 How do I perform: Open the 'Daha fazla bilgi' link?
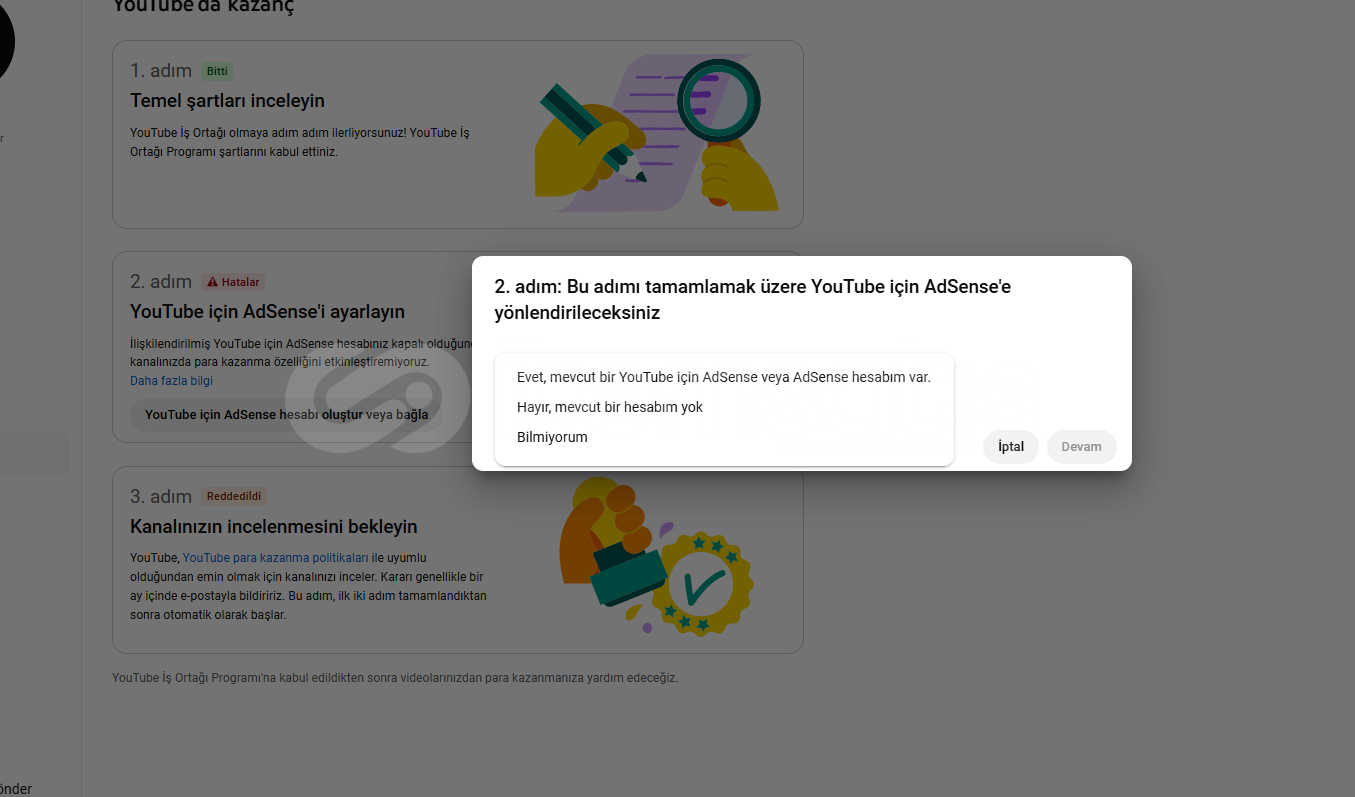[171, 381]
